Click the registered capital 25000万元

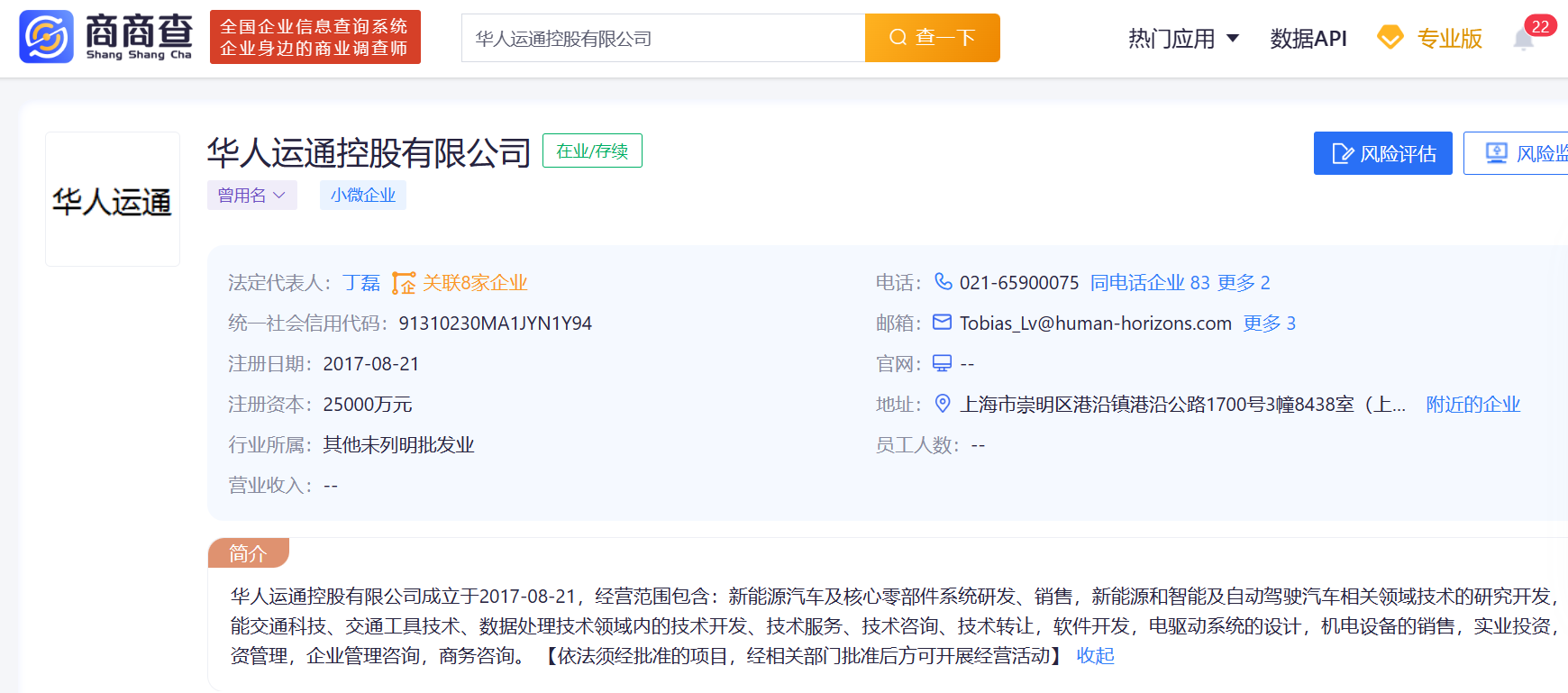[368, 405]
